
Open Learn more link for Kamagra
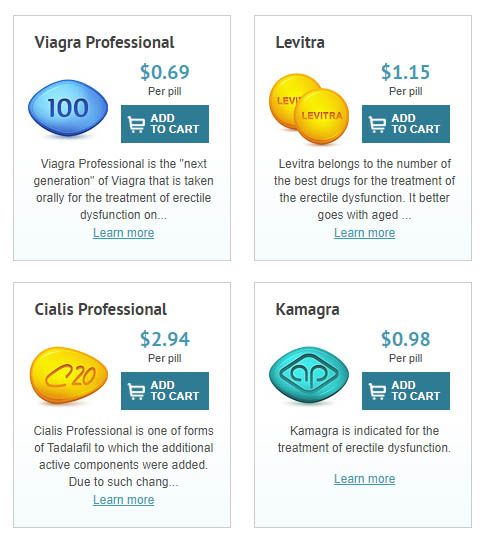(x=364, y=479)
